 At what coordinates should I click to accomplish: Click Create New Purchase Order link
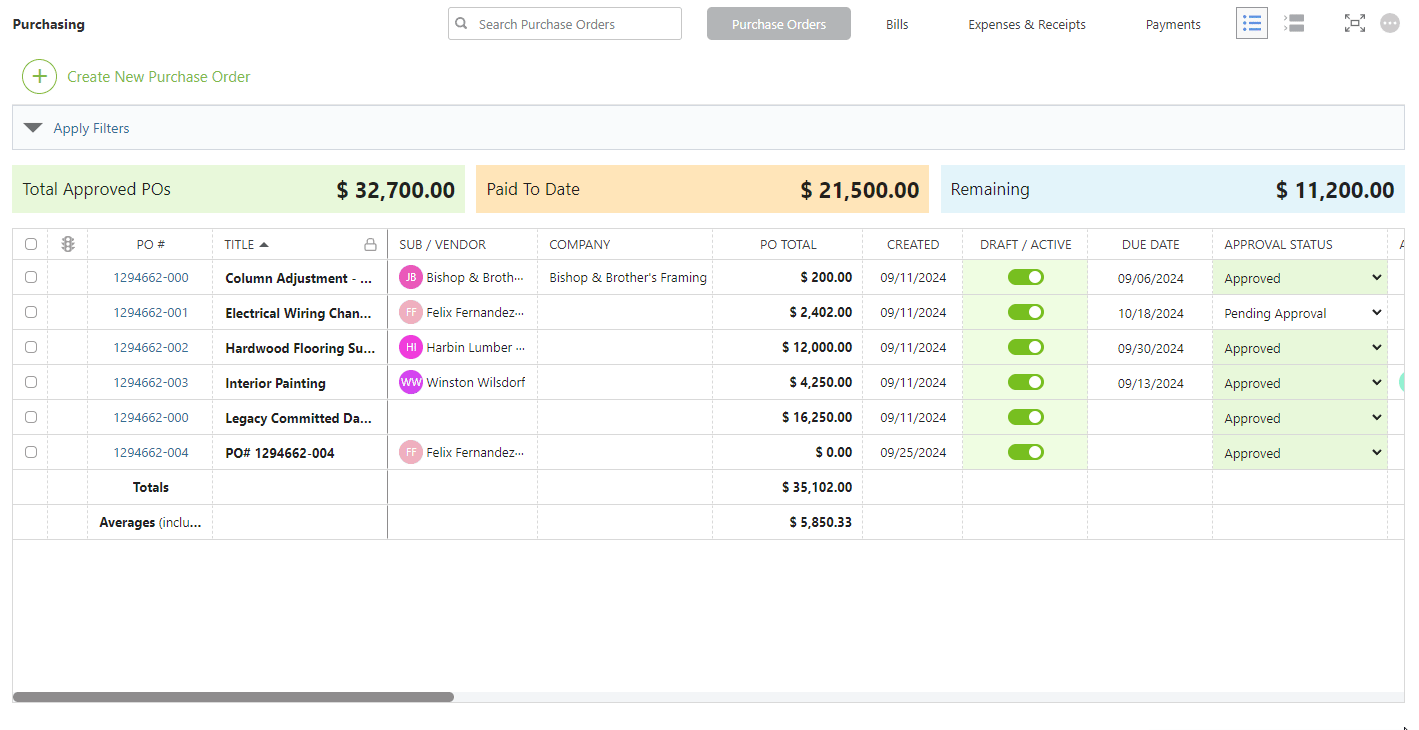[x=159, y=76]
